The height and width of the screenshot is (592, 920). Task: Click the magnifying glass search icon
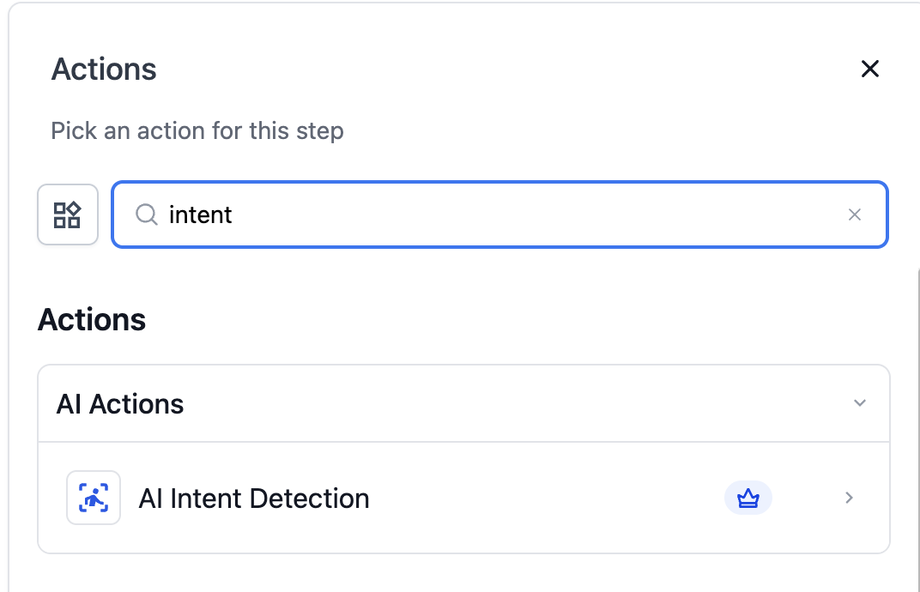coord(147,215)
